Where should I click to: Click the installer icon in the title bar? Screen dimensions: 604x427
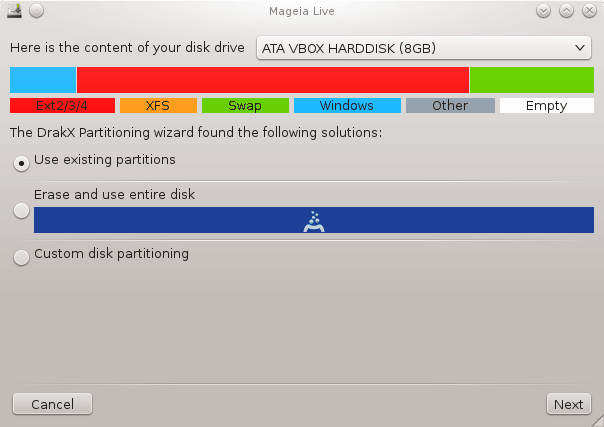[14, 11]
